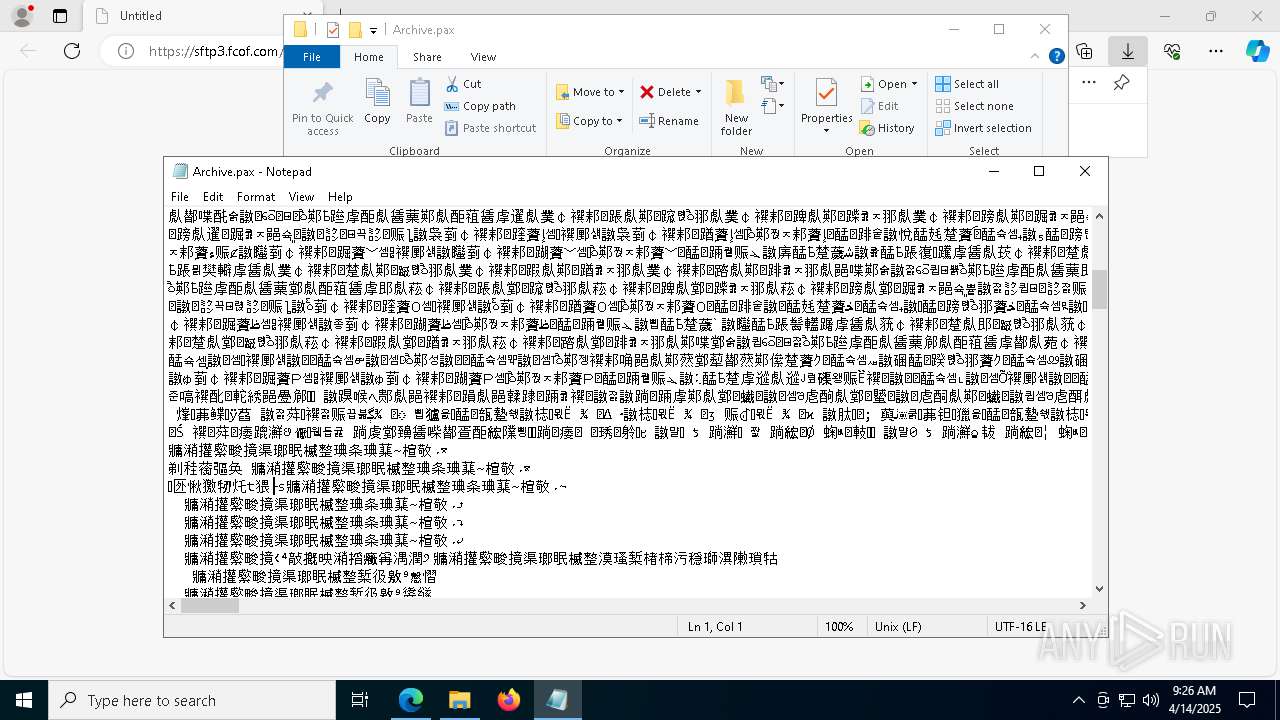Viewport: 1280px width, 720px height.
Task: Open the volume control in tray
Action: point(1150,700)
